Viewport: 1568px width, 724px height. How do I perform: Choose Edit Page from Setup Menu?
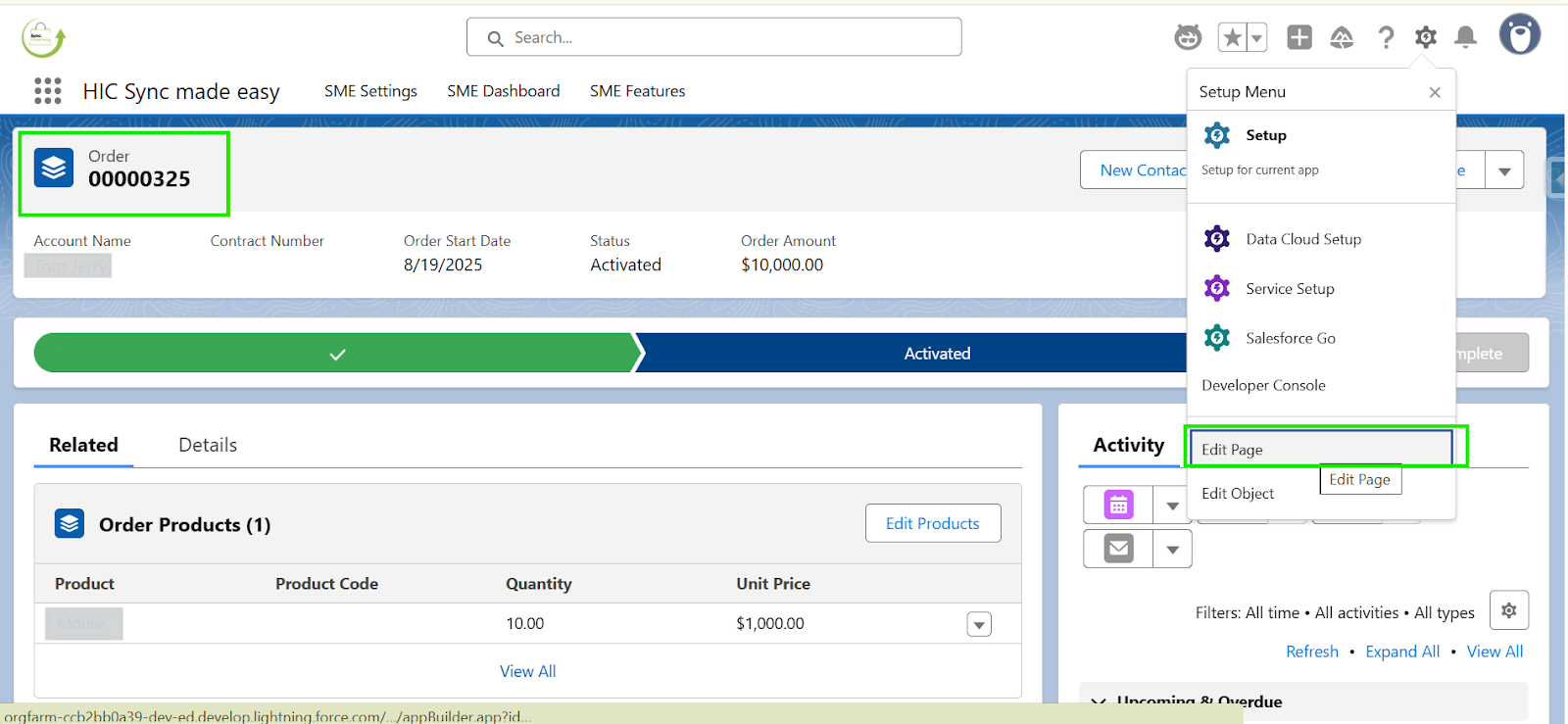point(1320,449)
